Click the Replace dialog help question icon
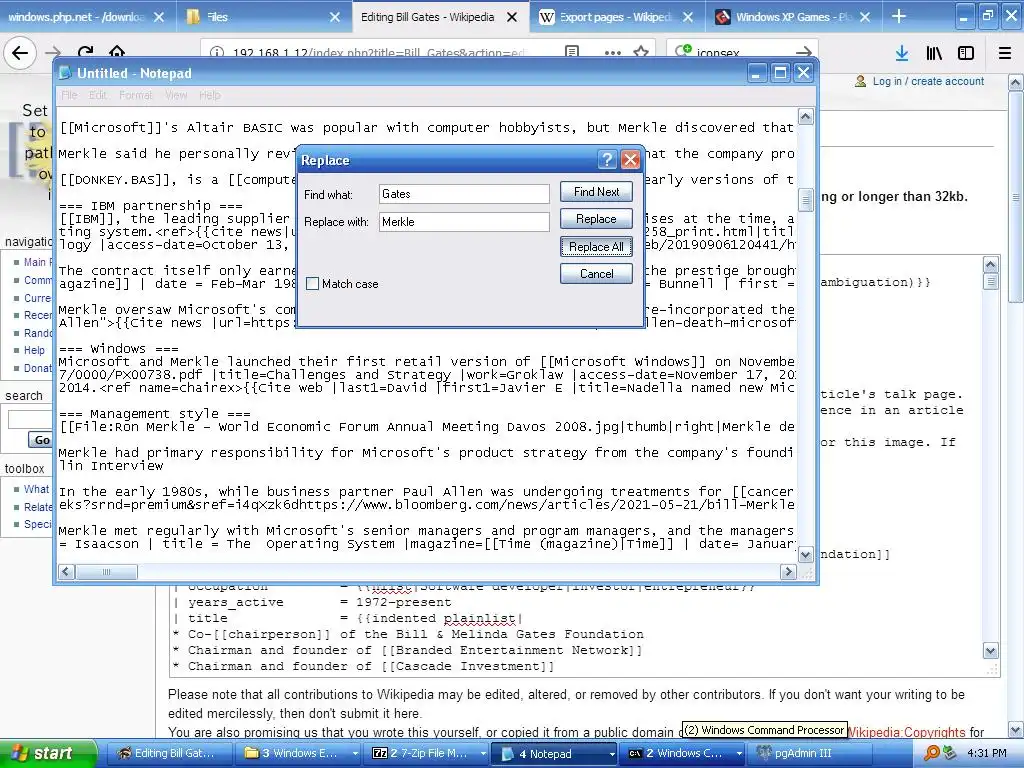The height and width of the screenshot is (768, 1024). point(607,160)
